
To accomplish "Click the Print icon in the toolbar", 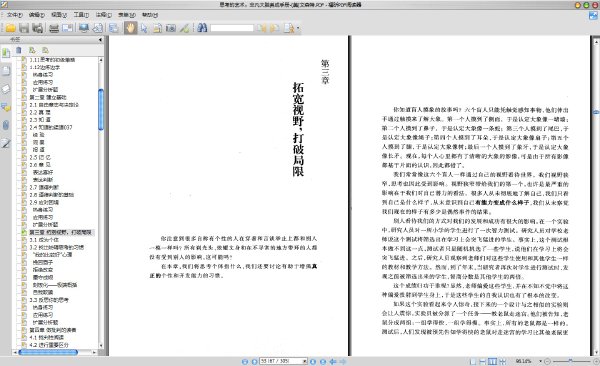I will (x=54, y=28).
